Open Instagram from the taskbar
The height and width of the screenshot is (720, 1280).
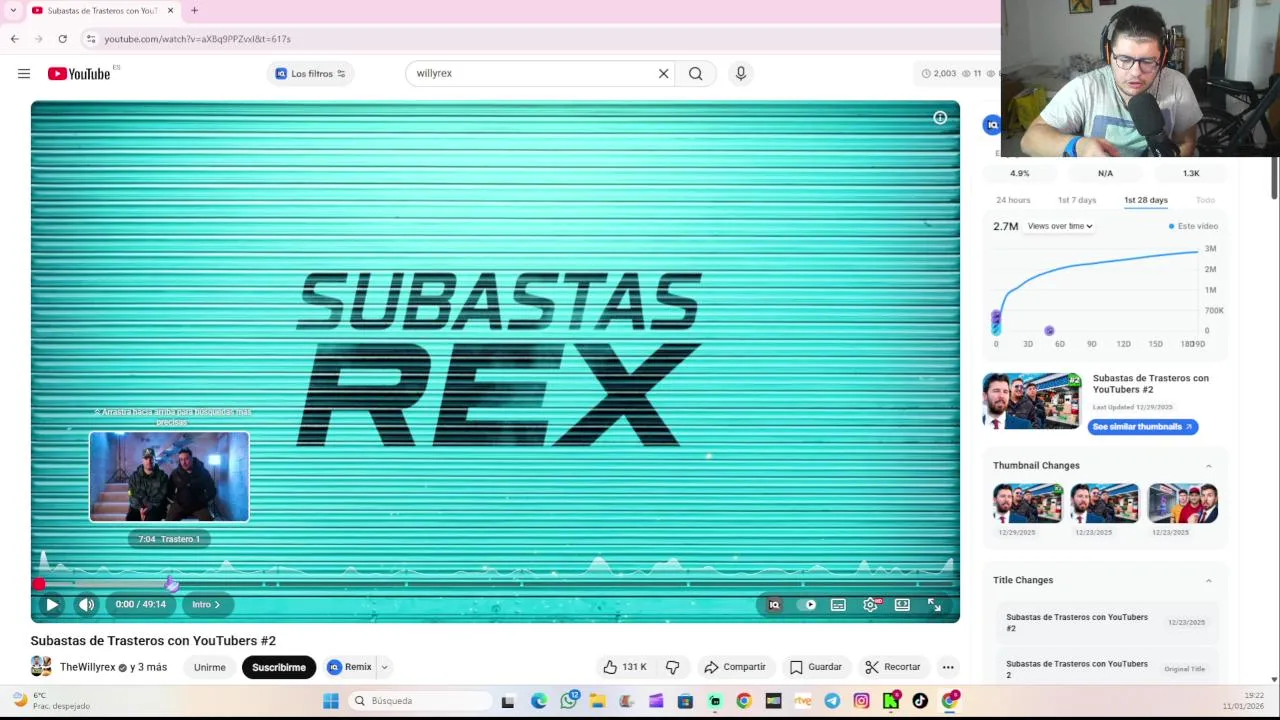pos(861,701)
